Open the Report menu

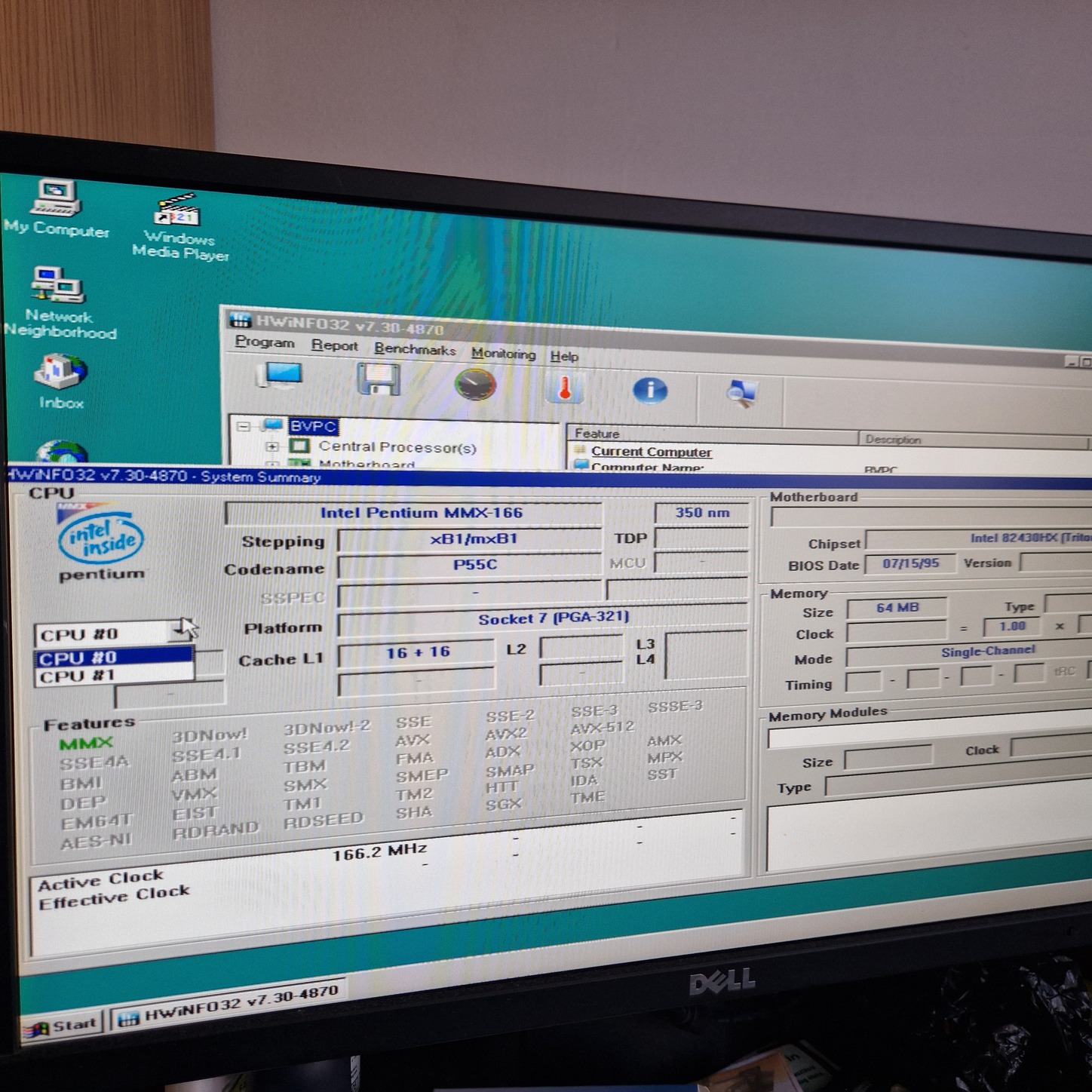pyautogui.click(x=334, y=345)
